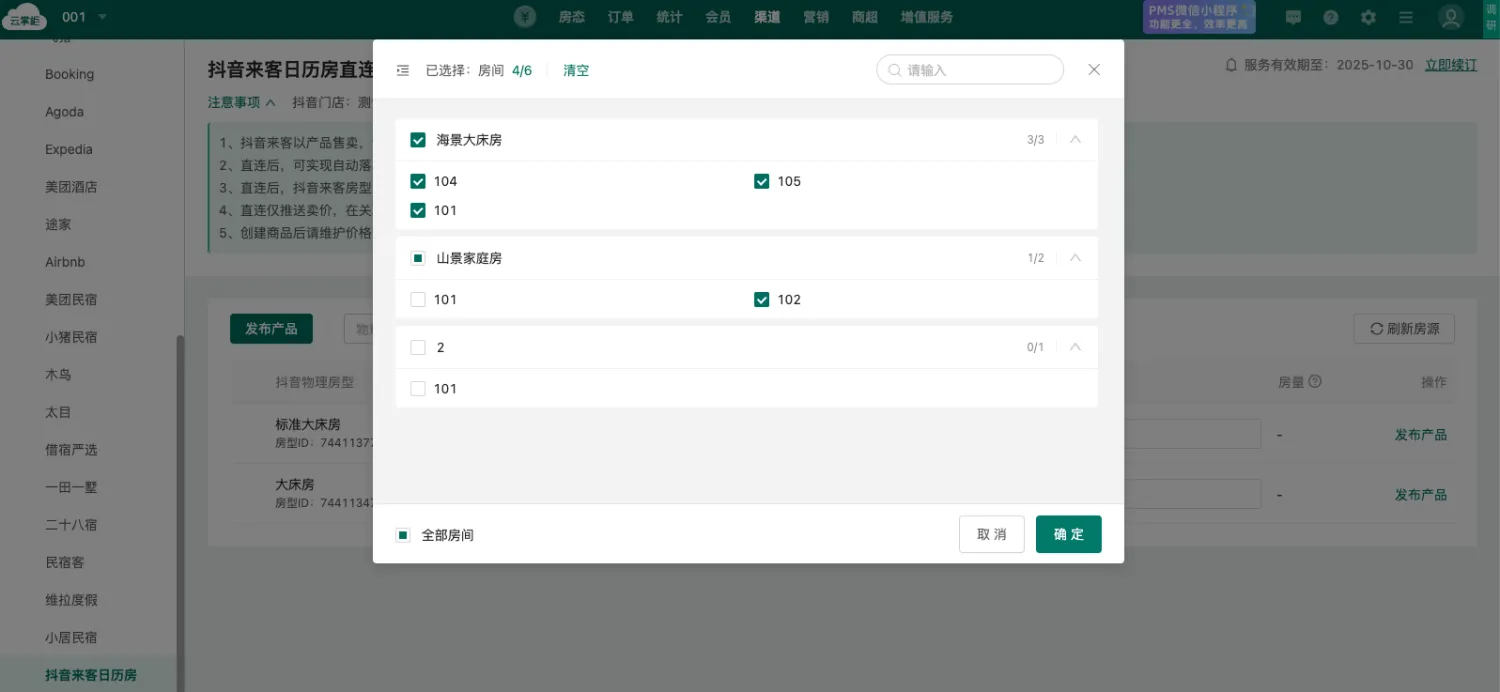Select 木鸟 in the sidebar

coord(58,375)
